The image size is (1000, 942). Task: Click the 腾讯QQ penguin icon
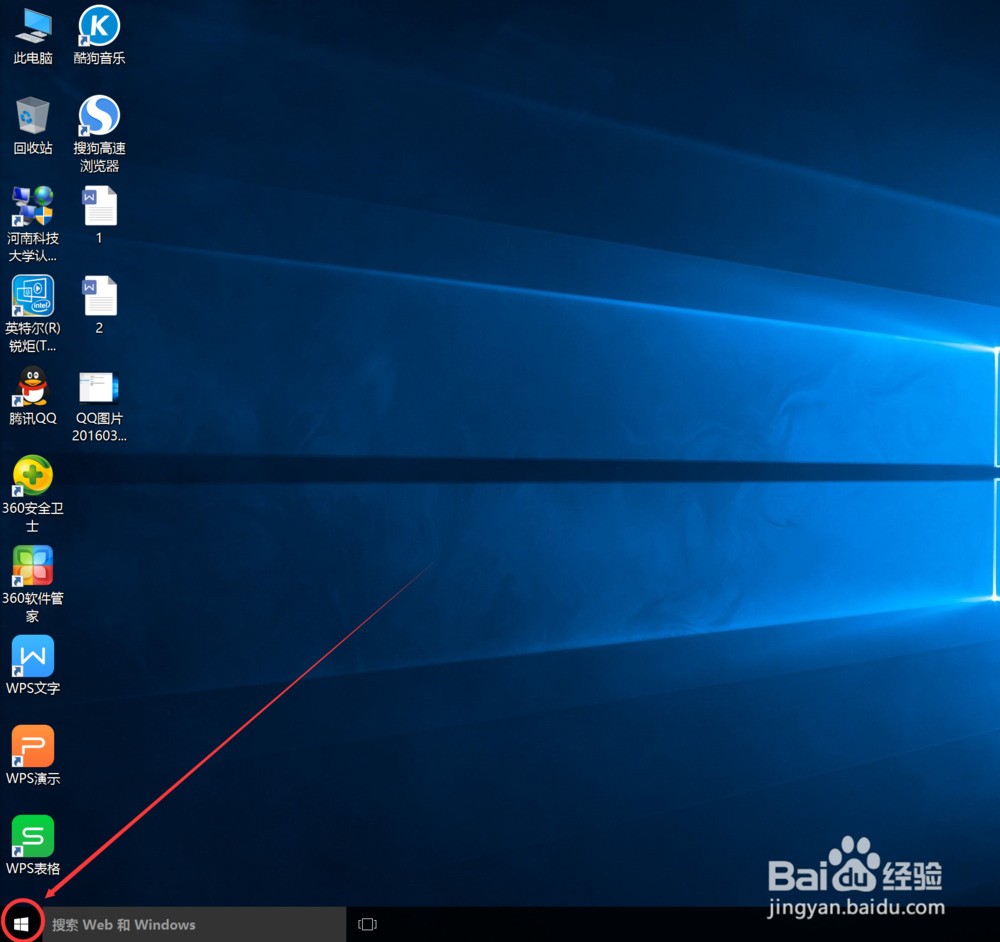coord(33,386)
